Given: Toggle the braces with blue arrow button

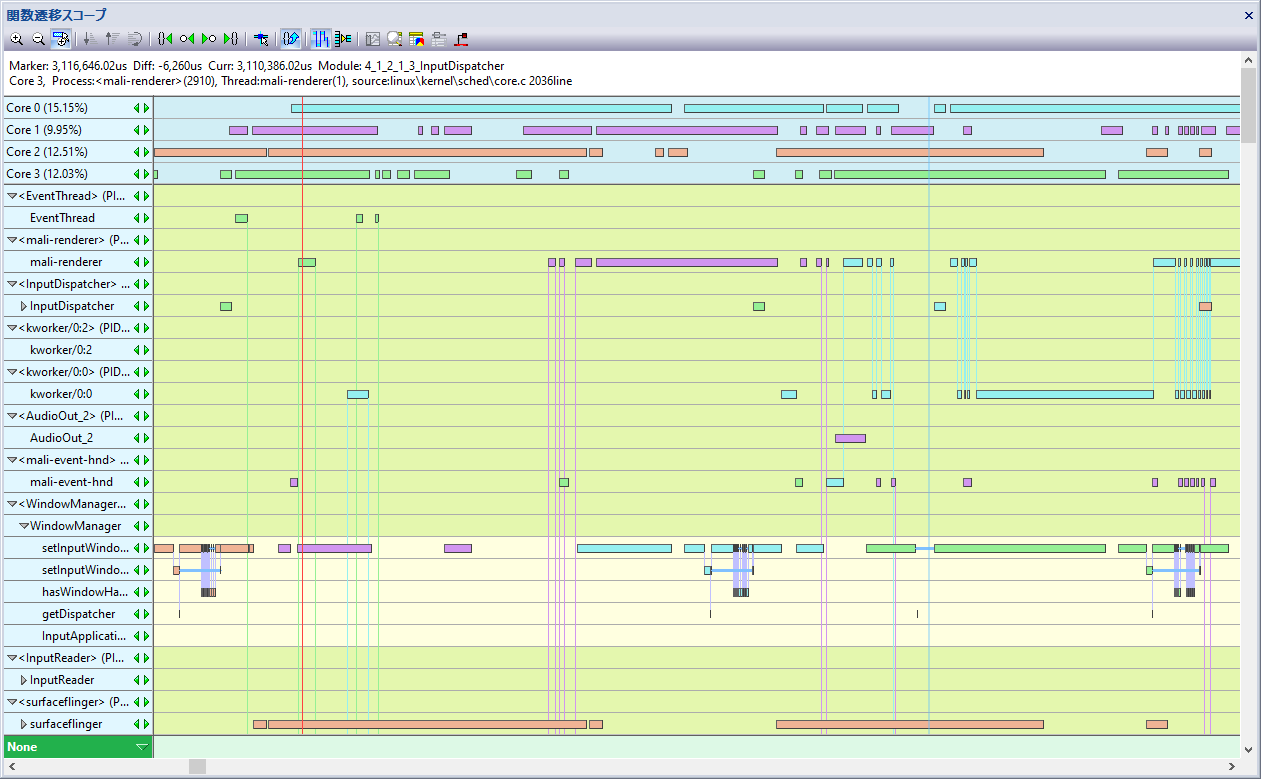Looking at the screenshot, I should point(291,39).
